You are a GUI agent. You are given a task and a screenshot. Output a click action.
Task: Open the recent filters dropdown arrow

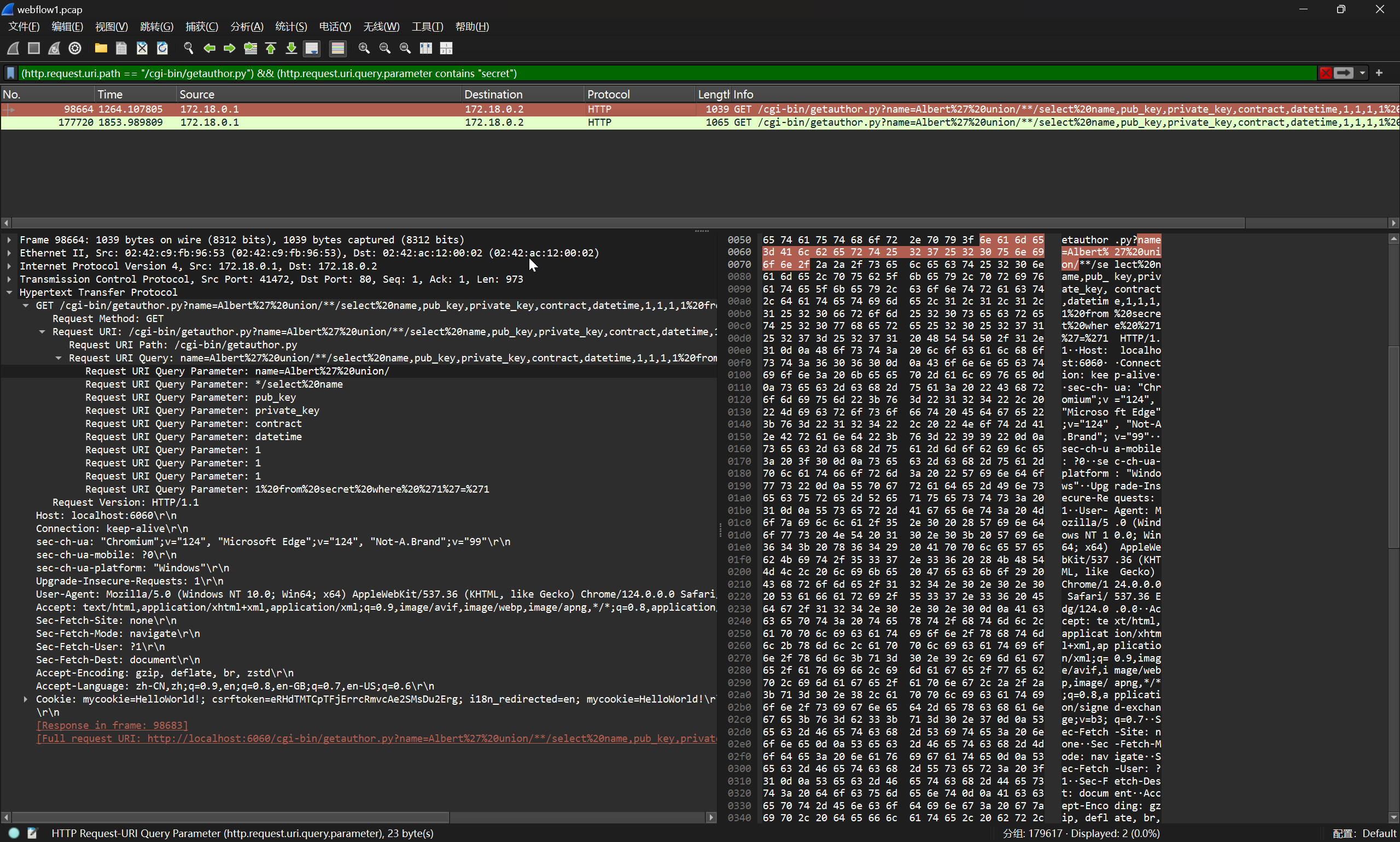1362,73
